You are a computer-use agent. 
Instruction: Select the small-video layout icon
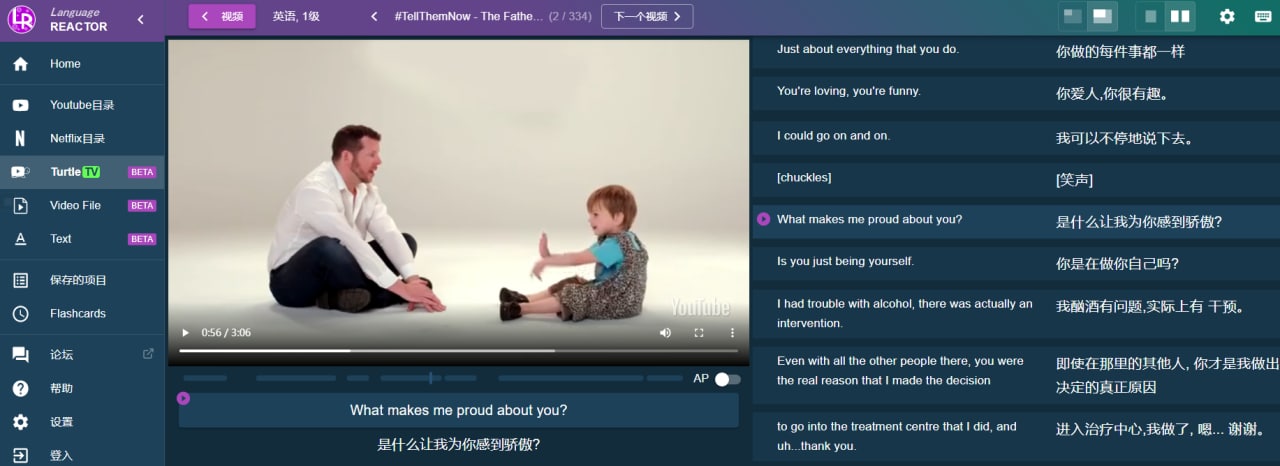[x=1073, y=16]
